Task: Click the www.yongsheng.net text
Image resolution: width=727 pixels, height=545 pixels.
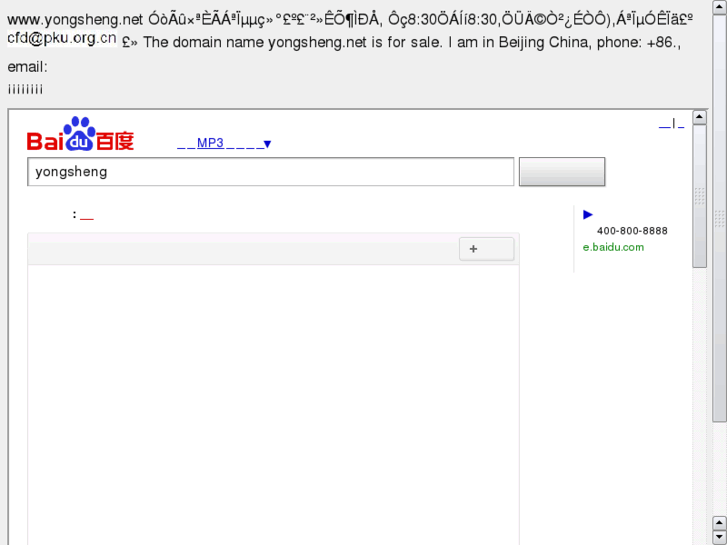Action: click(x=75, y=20)
